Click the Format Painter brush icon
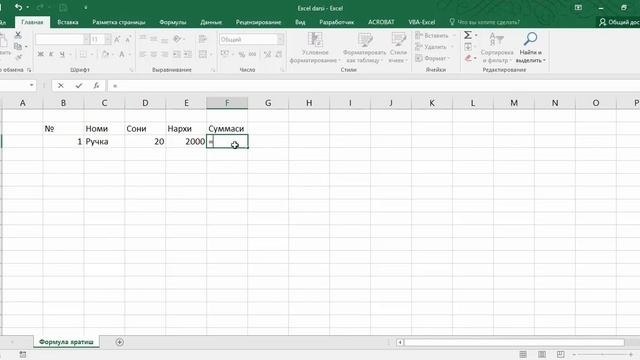This screenshot has width=640, height=360. click(x=18, y=58)
